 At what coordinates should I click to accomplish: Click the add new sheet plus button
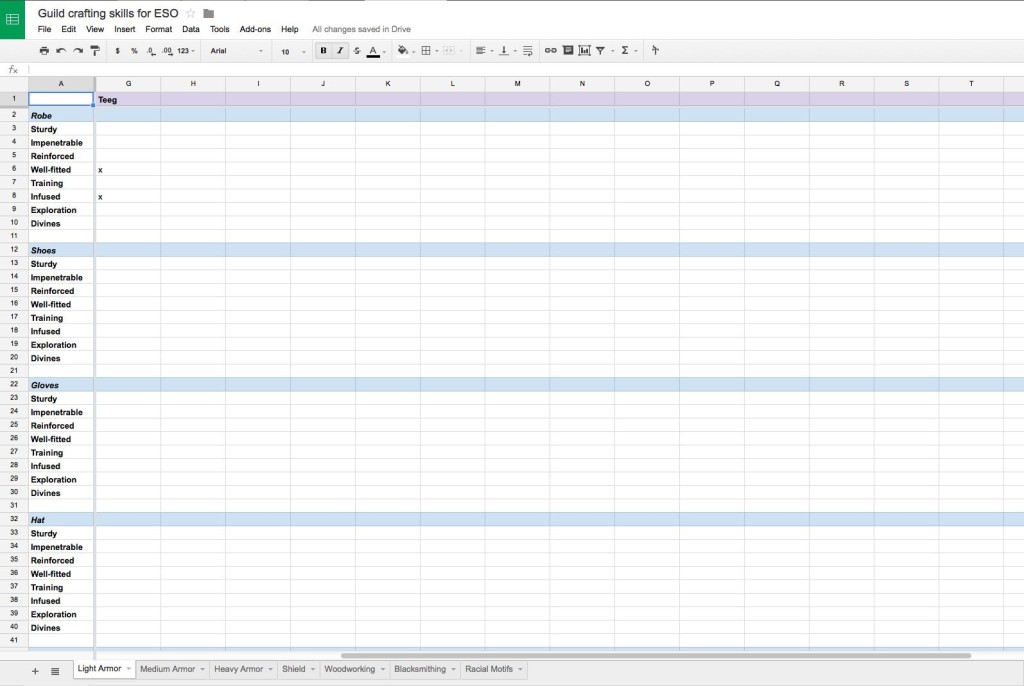(x=35, y=671)
